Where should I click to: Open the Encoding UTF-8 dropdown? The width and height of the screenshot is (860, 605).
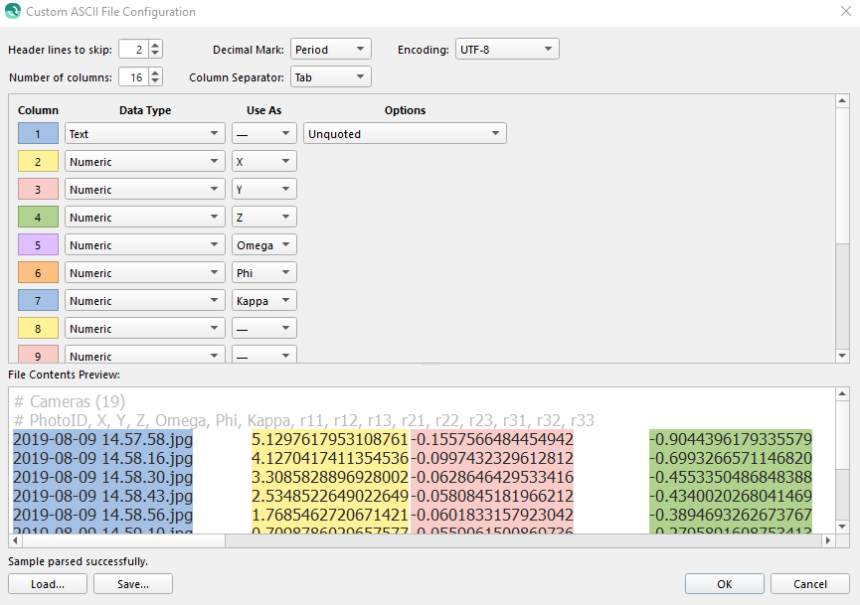click(506, 49)
